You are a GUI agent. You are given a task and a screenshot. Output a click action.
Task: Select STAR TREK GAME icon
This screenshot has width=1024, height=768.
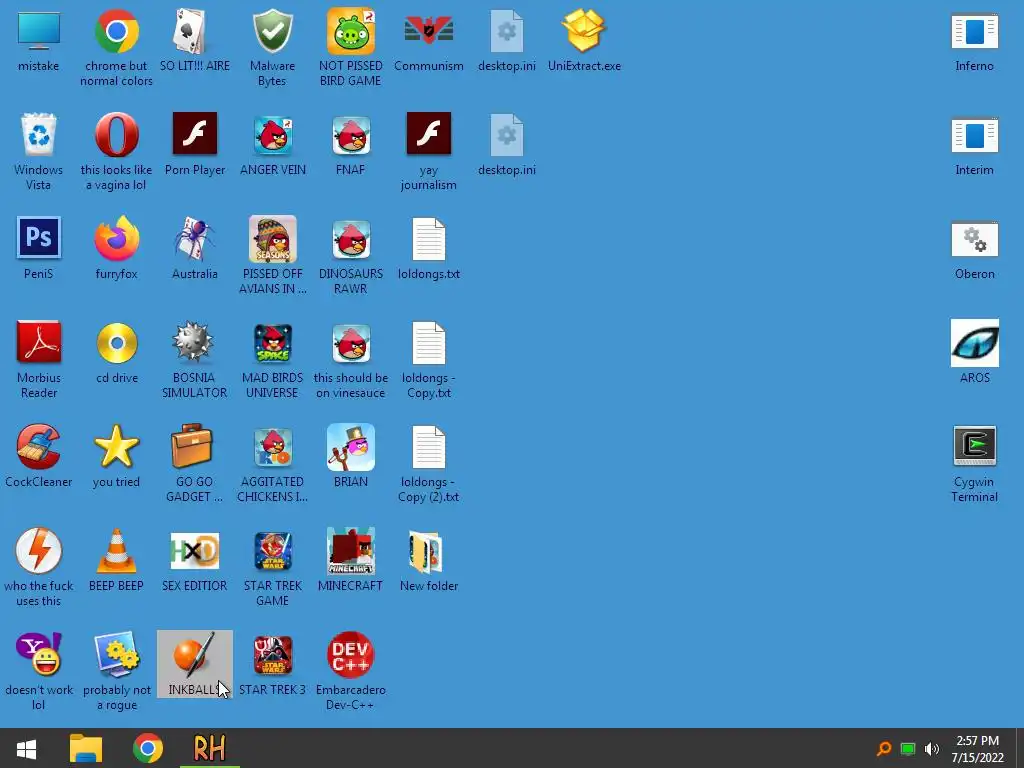[272, 551]
